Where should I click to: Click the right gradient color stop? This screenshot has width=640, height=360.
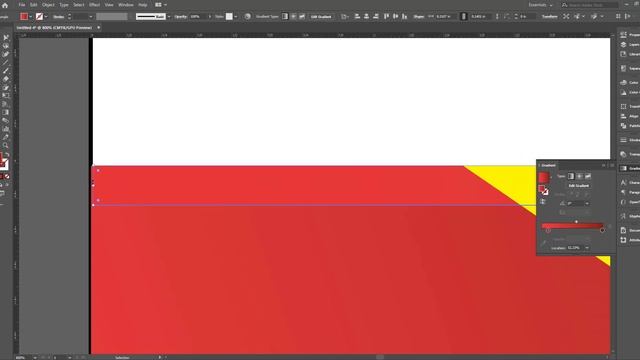coord(602,231)
